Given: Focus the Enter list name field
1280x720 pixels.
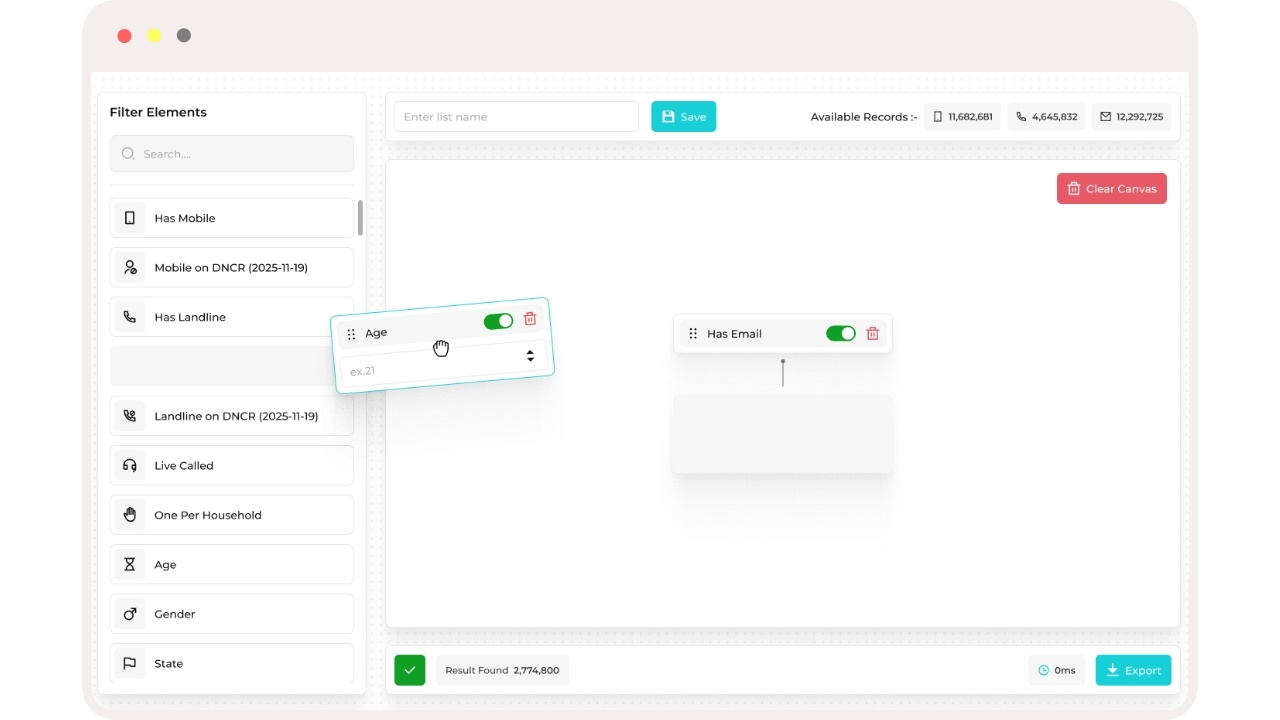Looking at the screenshot, I should point(516,117).
